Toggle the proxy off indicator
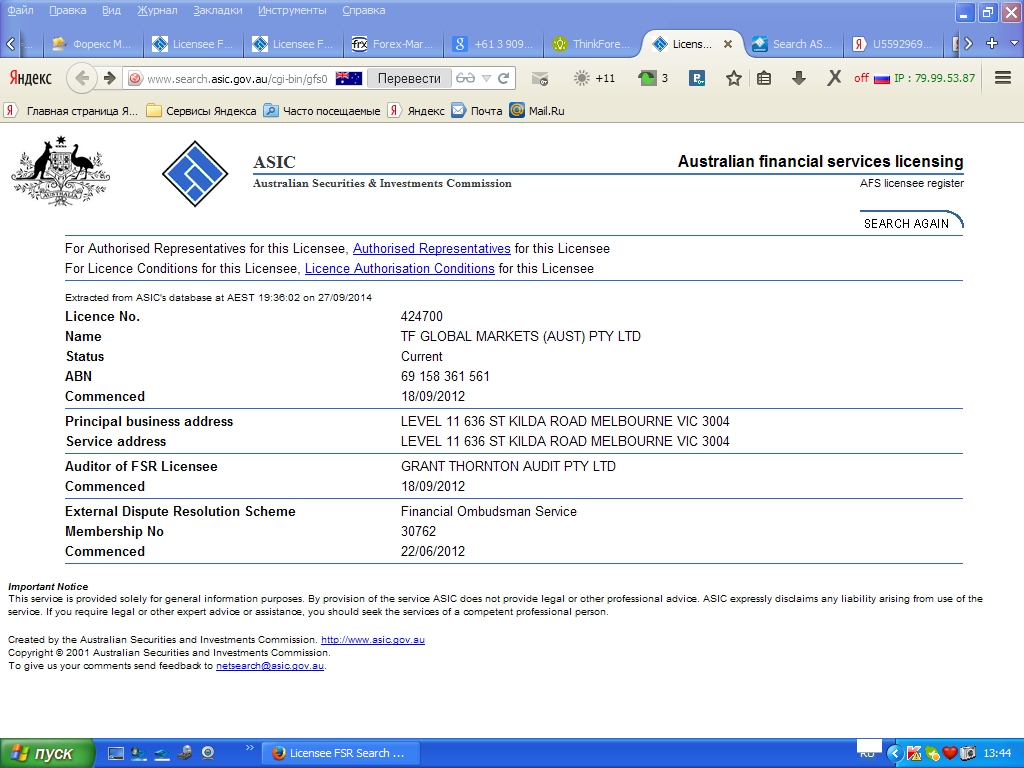 (861, 78)
